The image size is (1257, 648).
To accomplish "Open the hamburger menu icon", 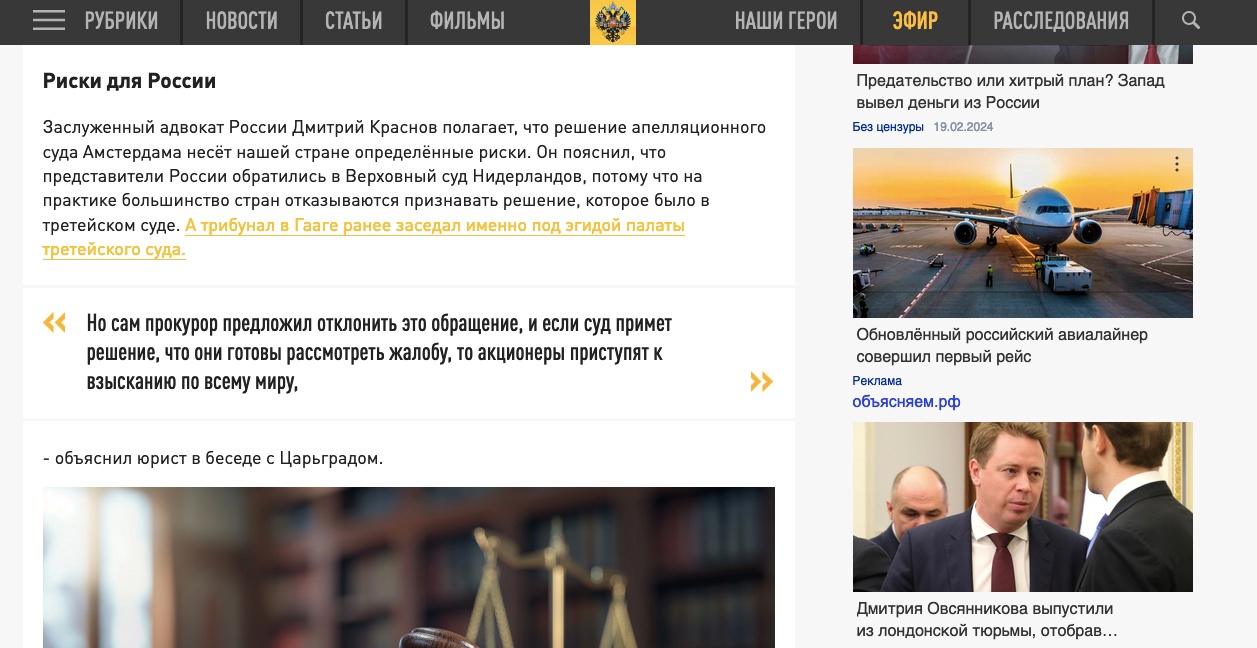I will (49, 21).
